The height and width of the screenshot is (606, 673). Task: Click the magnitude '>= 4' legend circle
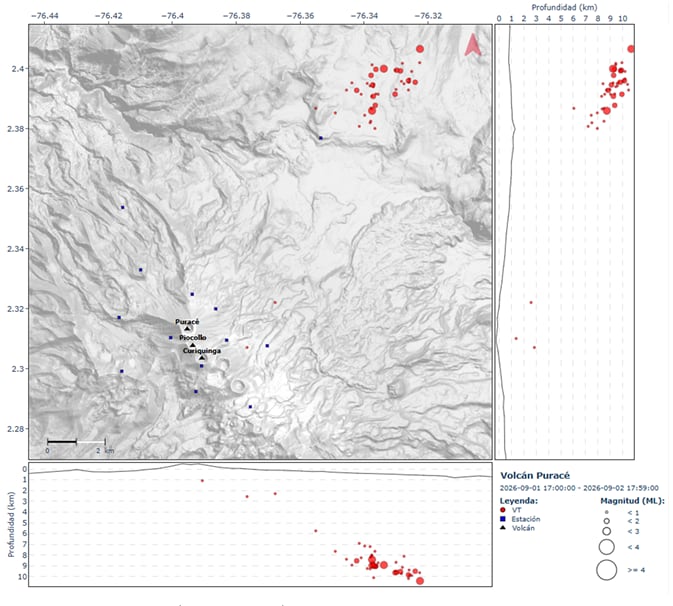[x=606, y=570]
